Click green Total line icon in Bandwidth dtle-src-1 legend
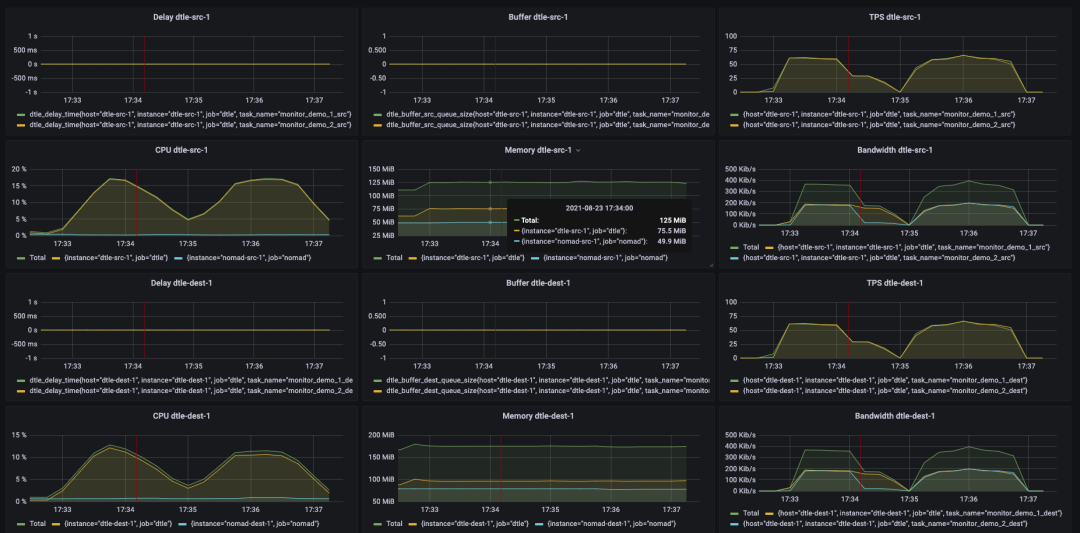Image resolution: width=1080 pixels, height=533 pixels. pyautogui.click(x=735, y=246)
